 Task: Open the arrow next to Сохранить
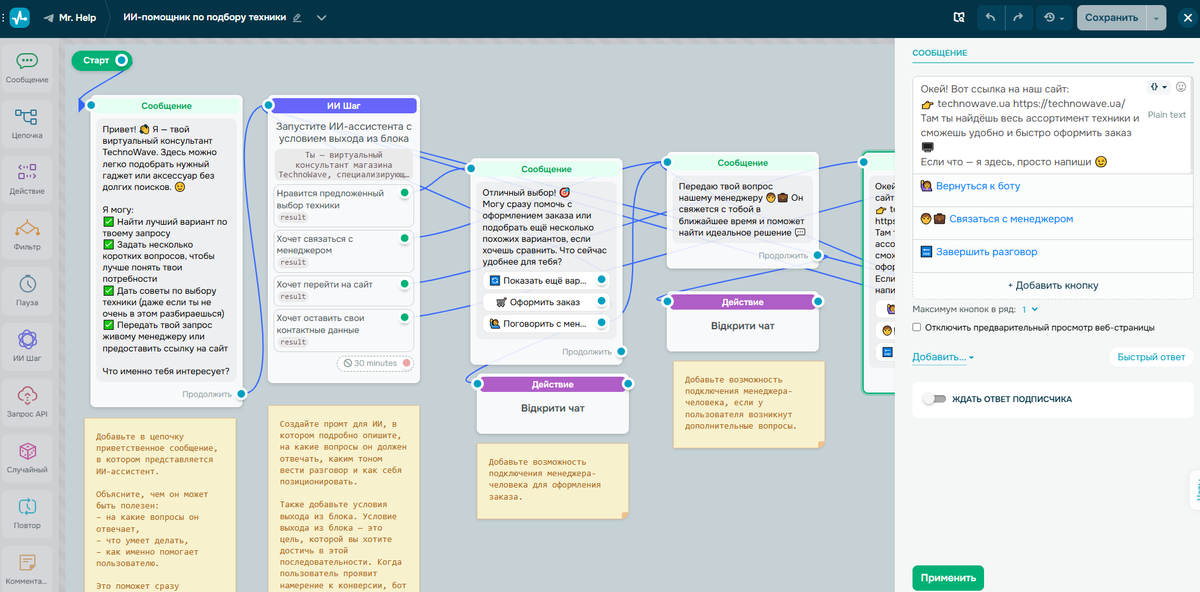coord(1157,17)
